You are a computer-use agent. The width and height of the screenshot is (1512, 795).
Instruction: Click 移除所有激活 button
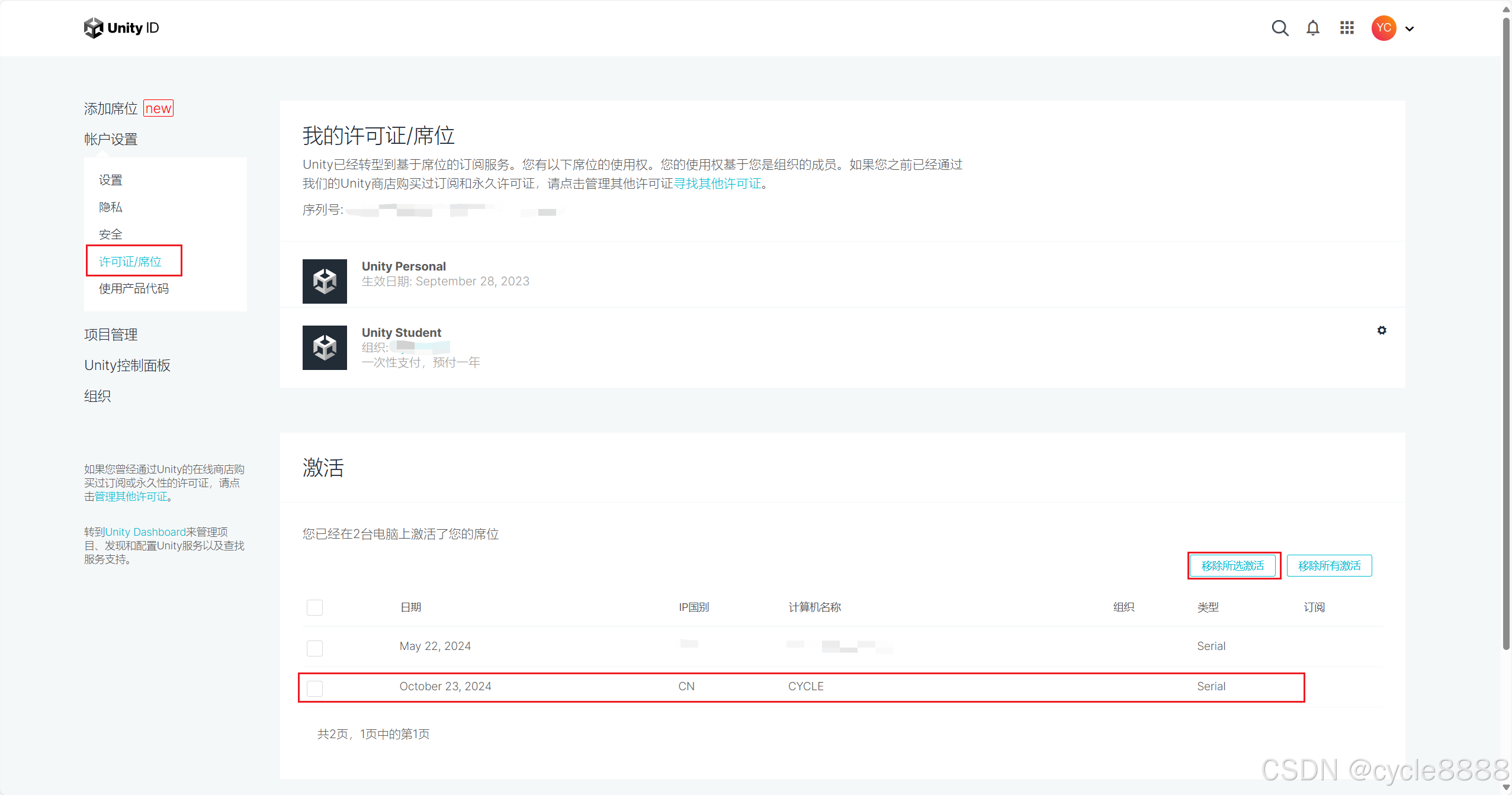1329,565
